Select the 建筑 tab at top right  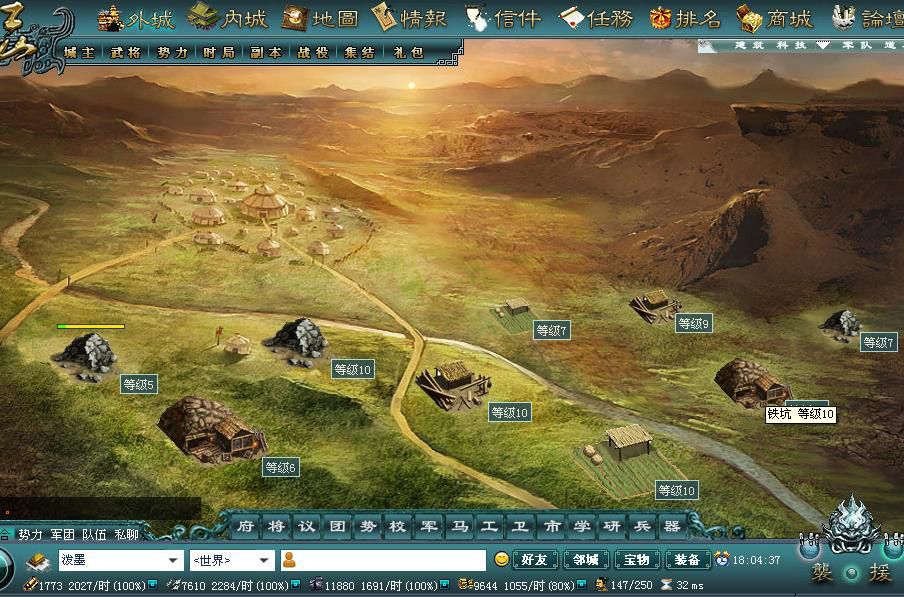coord(749,45)
